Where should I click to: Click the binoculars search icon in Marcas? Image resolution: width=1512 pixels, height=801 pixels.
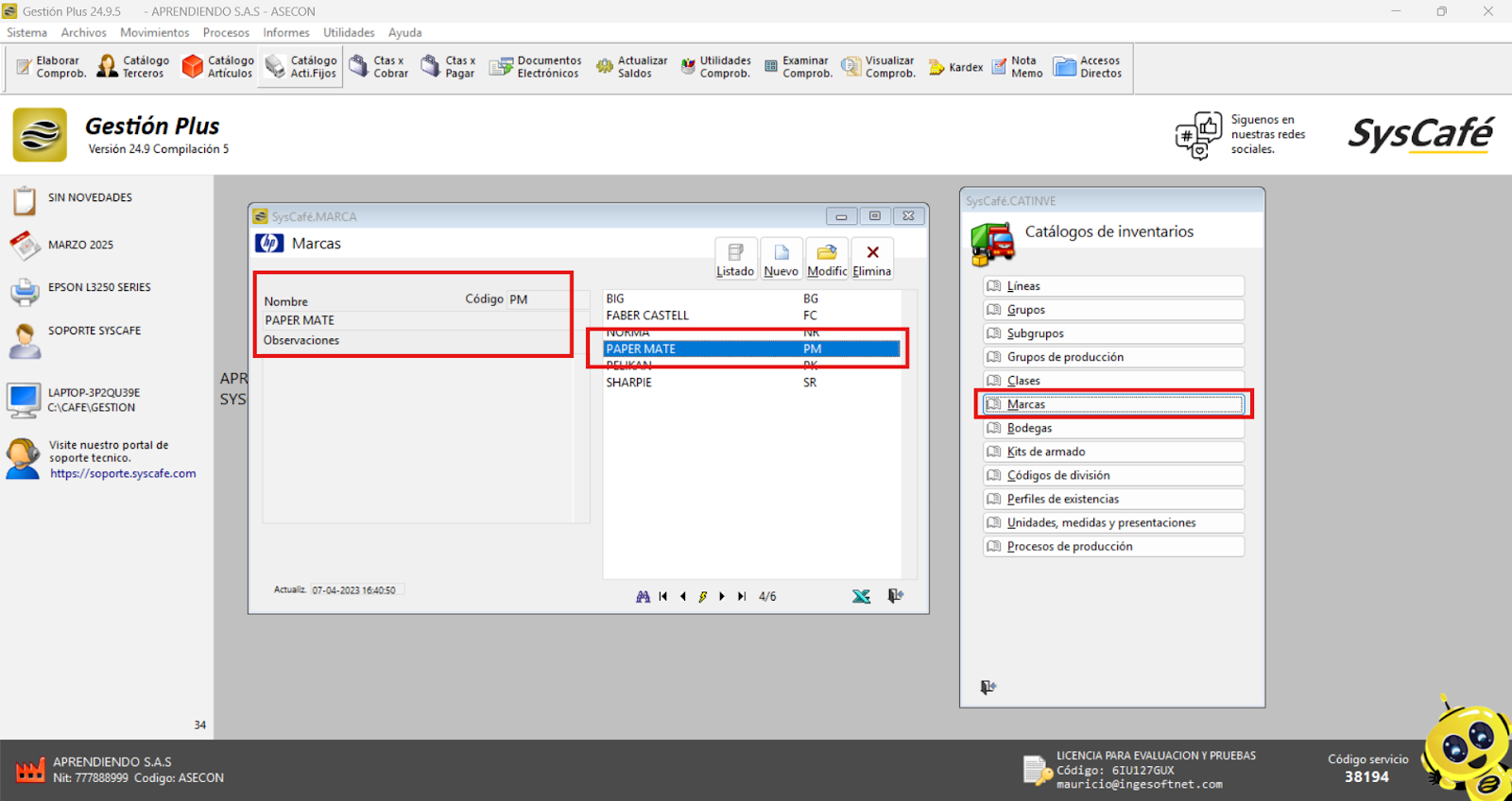click(643, 596)
